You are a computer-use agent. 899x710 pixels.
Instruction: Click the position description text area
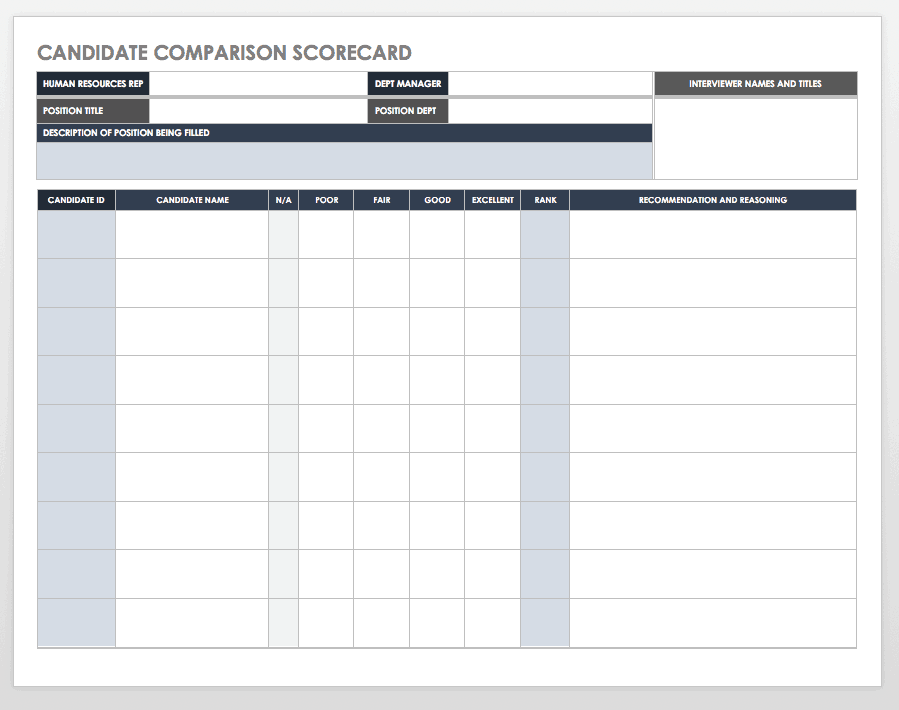point(344,161)
